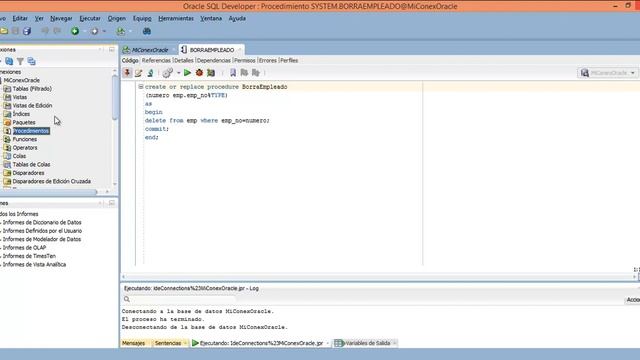Viewport: 640px width, 360px height.
Task: Open the Ayuda menu
Action: pyautogui.click(x=237, y=18)
